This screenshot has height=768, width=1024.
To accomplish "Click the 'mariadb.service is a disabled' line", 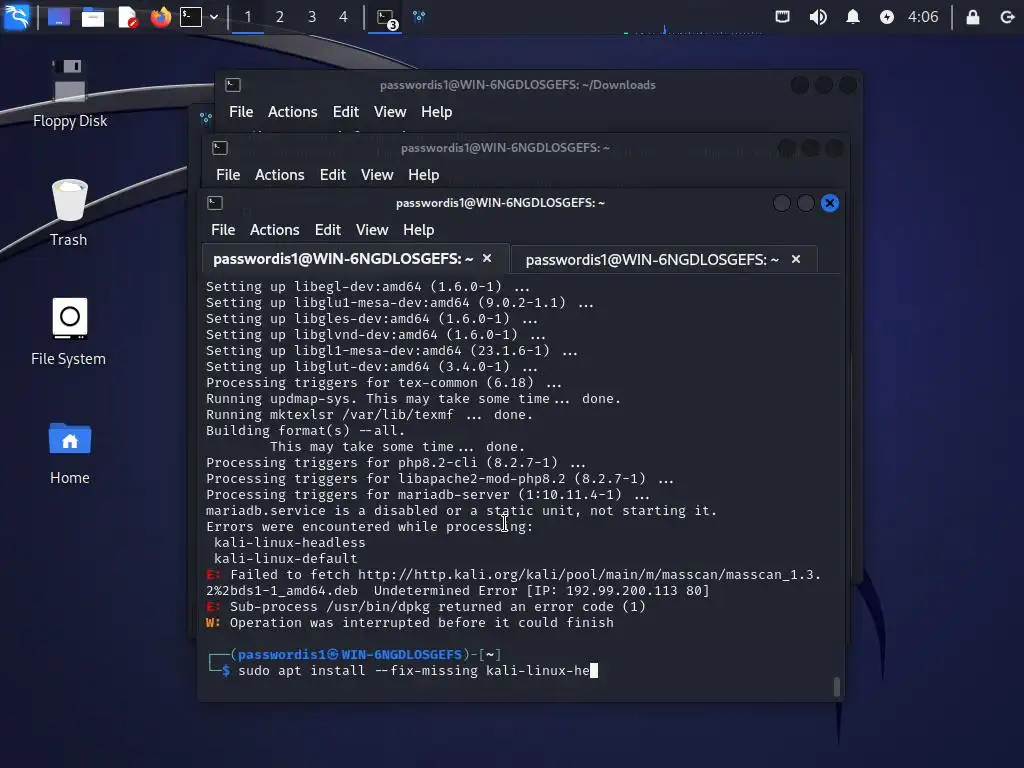I will click(461, 511).
